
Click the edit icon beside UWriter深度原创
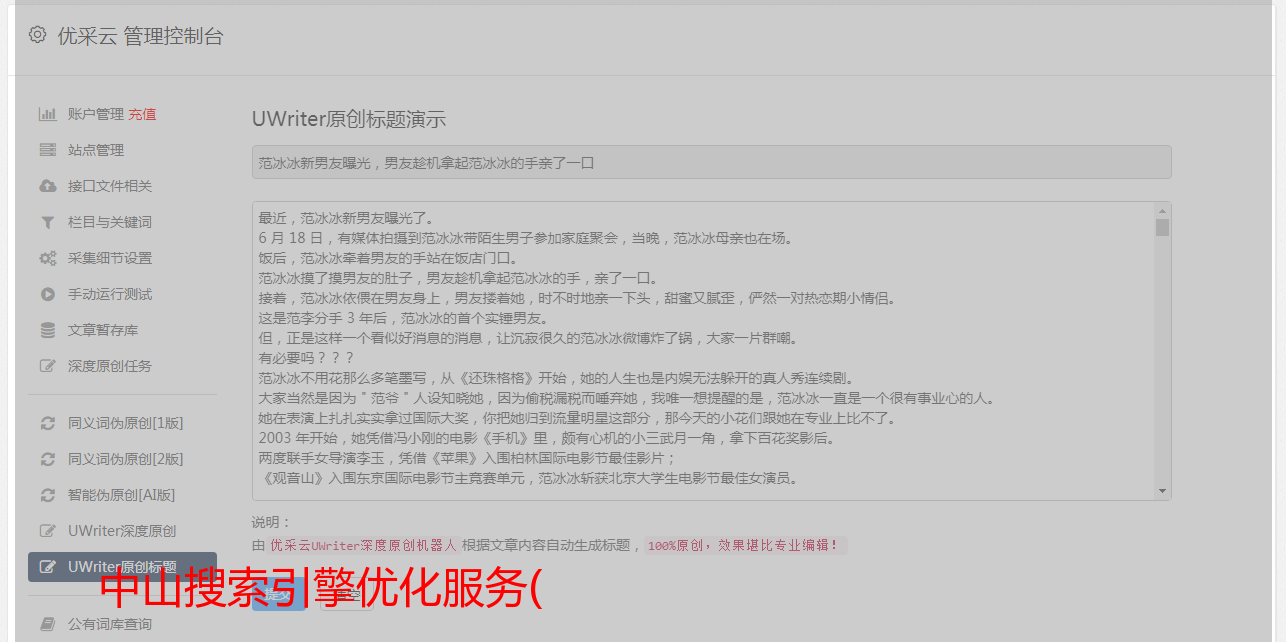tap(47, 531)
